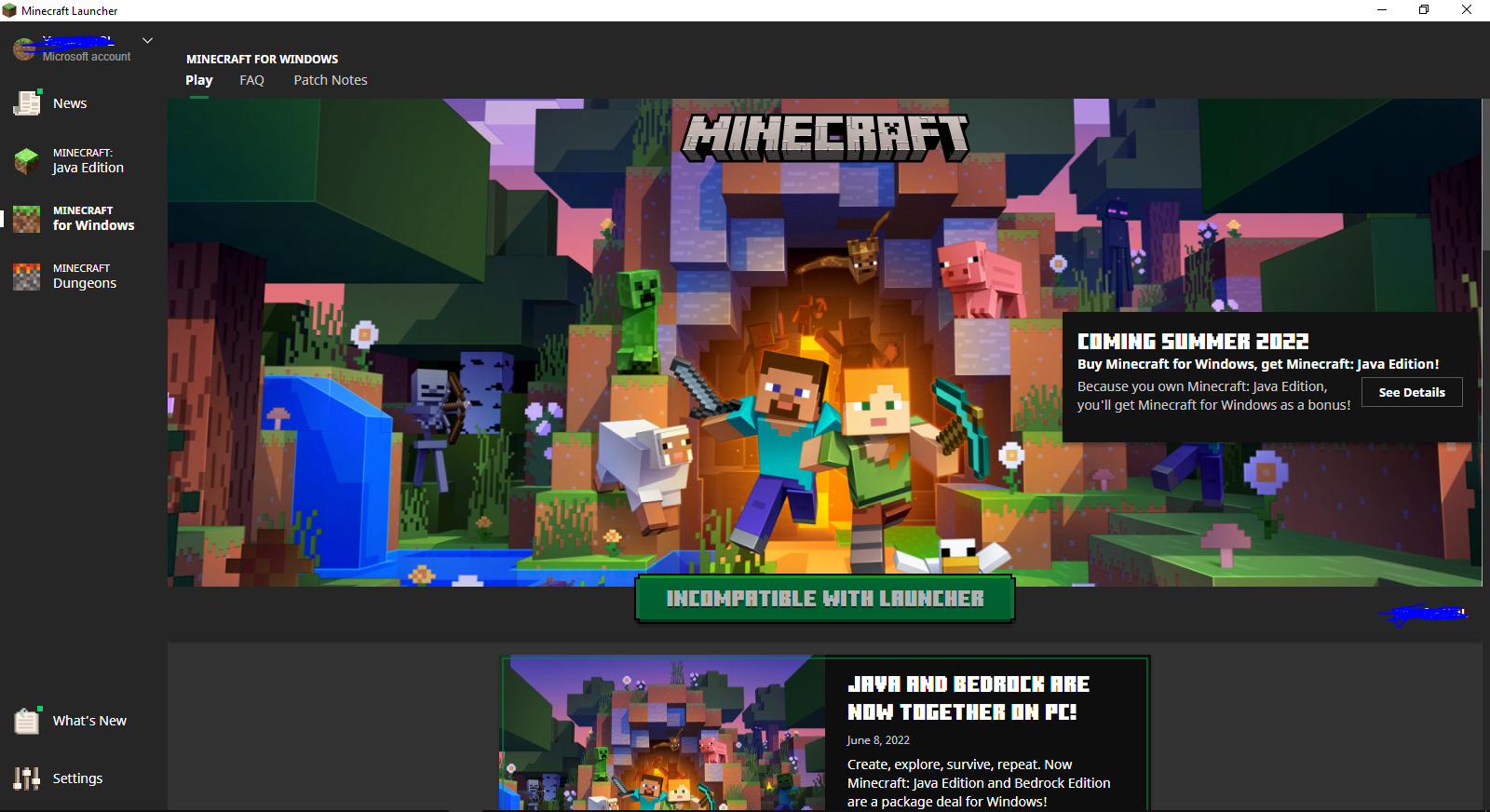
Task: Click the See Details button
Action: [1412, 392]
